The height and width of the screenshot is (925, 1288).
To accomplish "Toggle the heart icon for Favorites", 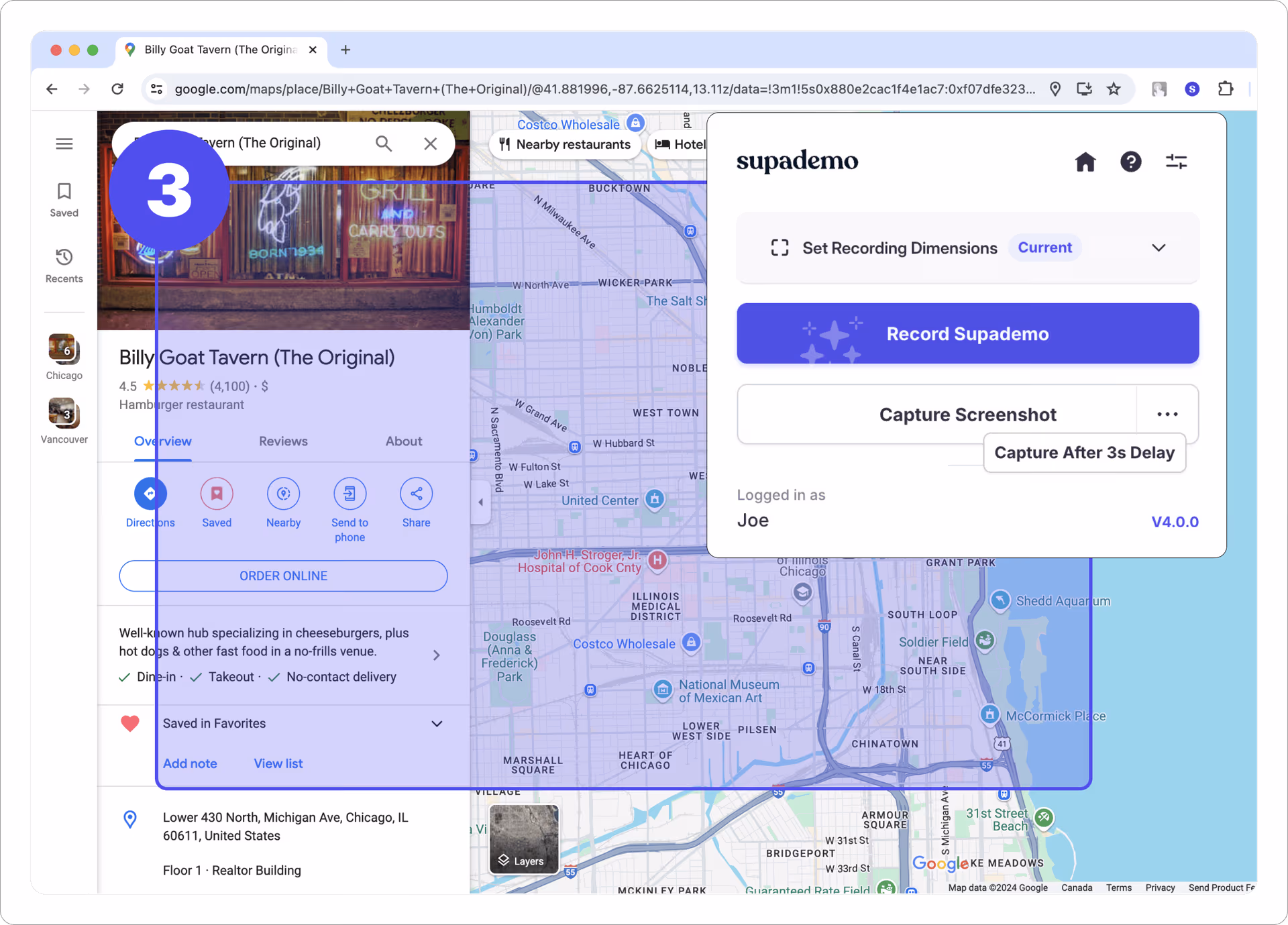I will click(x=129, y=723).
